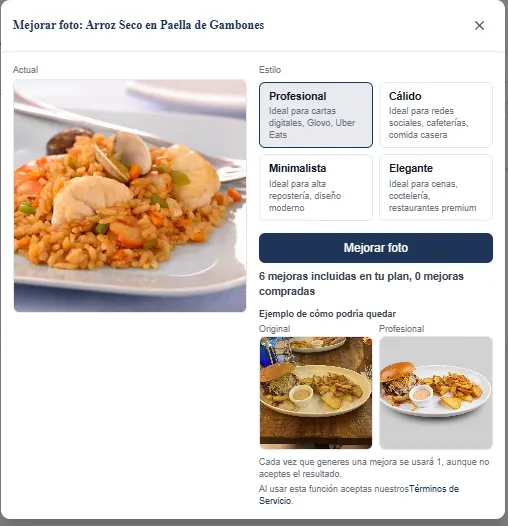Select the Profesional style card
This screenshot has width=508, height=526.
pos(316,115)
